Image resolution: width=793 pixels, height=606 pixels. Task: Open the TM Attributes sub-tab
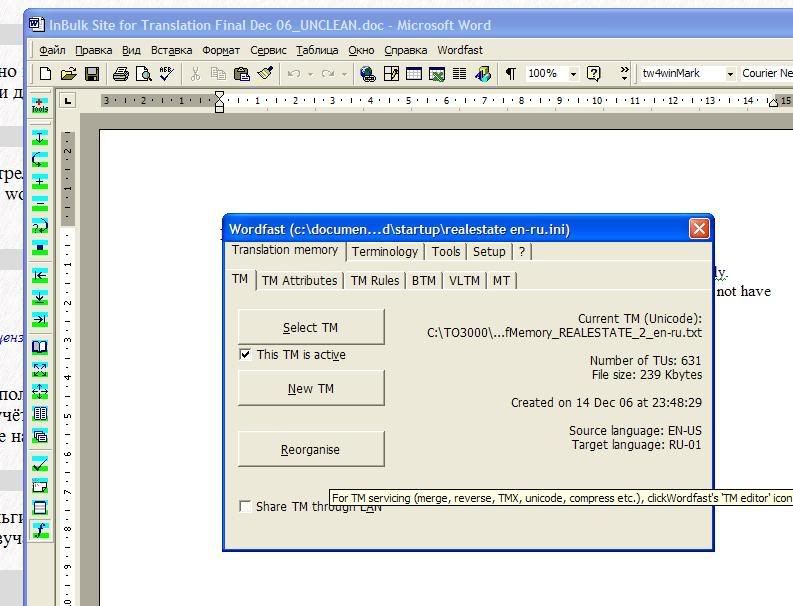(299, 281)
